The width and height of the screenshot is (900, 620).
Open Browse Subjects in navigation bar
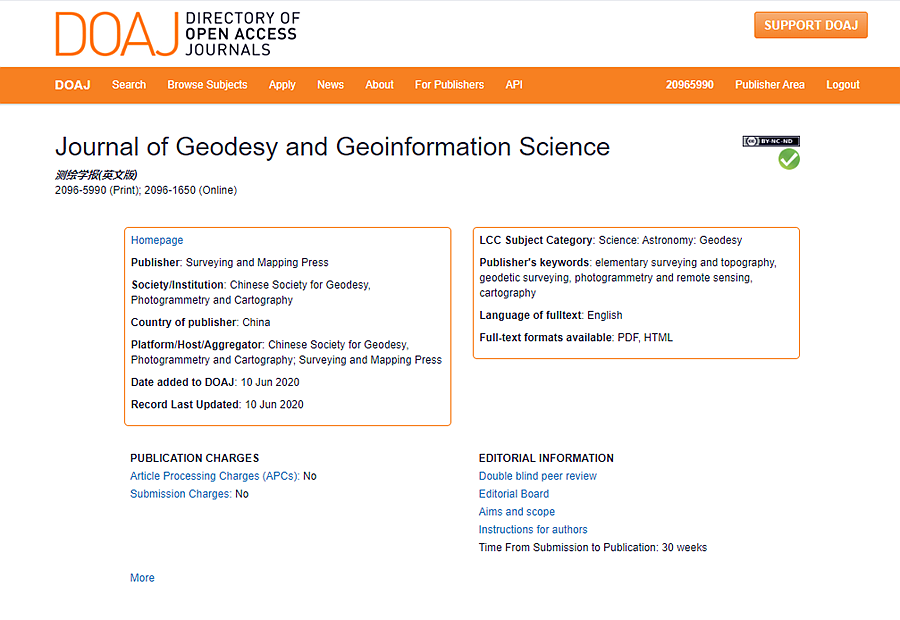click(207, 85)
